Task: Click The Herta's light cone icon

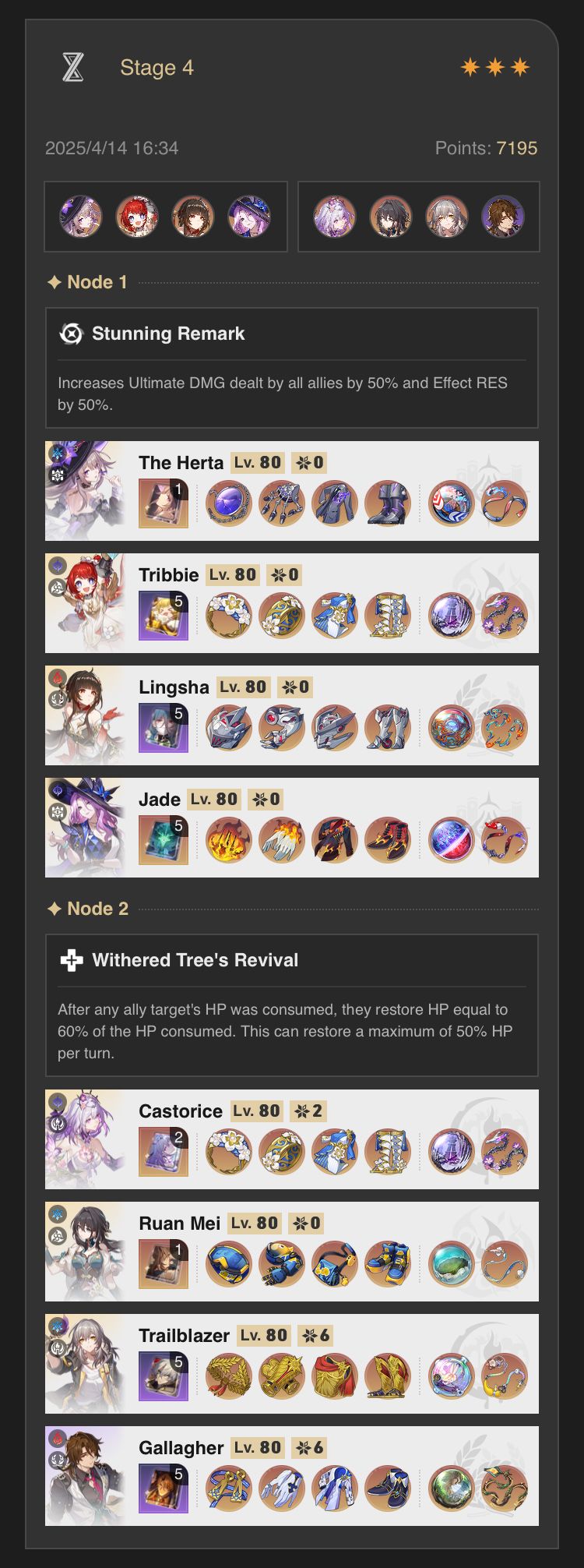Action: tap(164, 503)
